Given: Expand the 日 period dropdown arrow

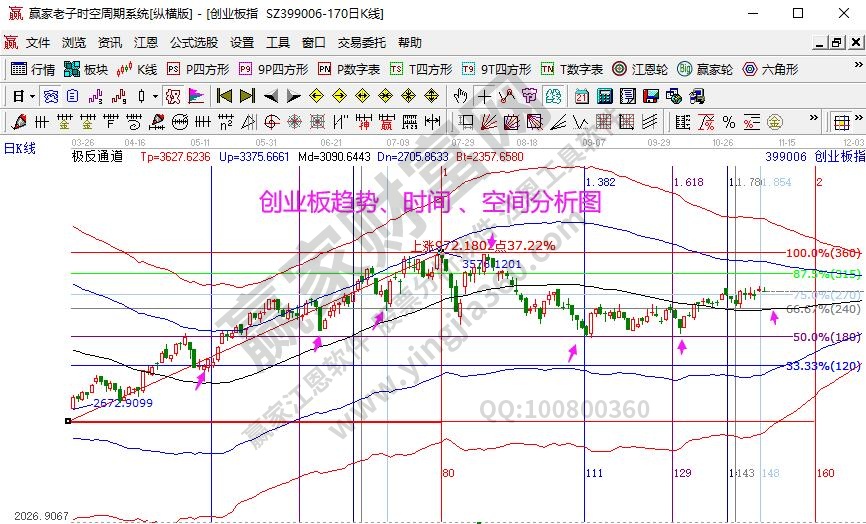Looking at the screenshot, I should [32, 97].
